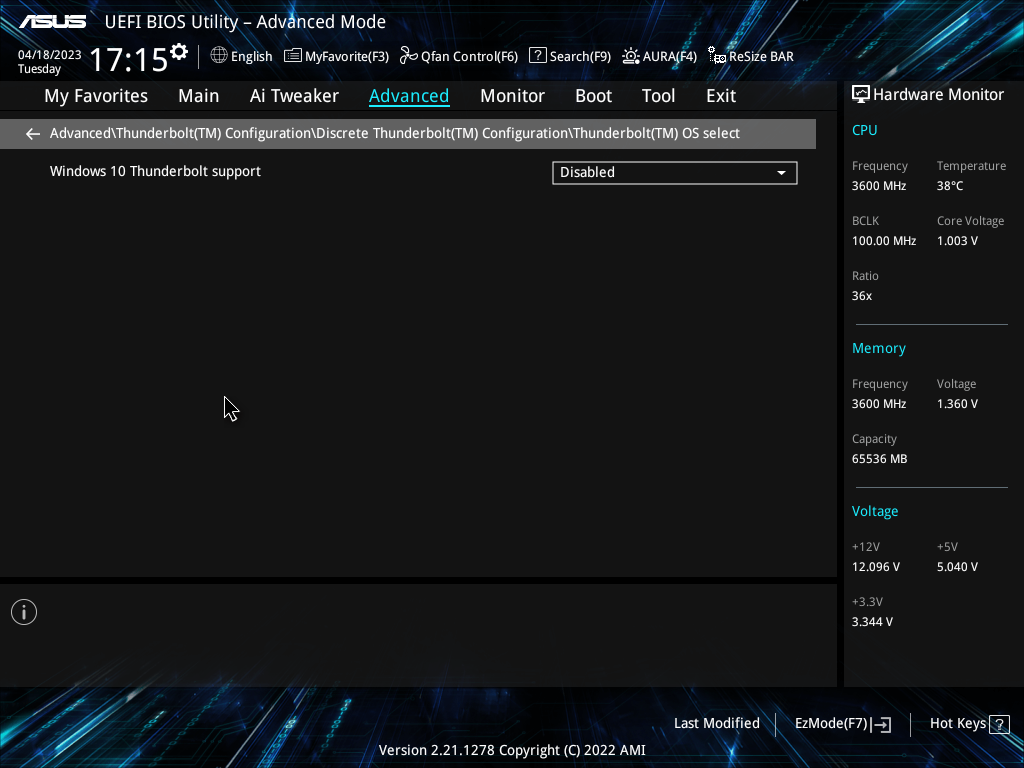Image resolution: width=1024 pixels, height=768 pixels.
Task: Open AURA(F4) text
Action: click(x=669, y=57)
